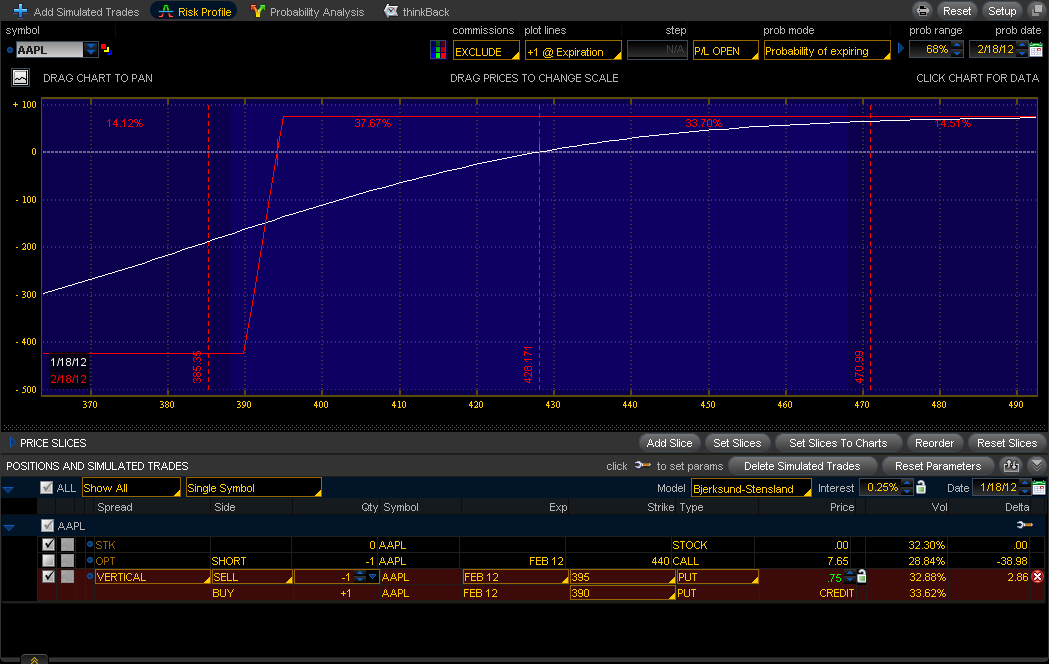Open the SELL side dropdown

click(x=252, y=576)
